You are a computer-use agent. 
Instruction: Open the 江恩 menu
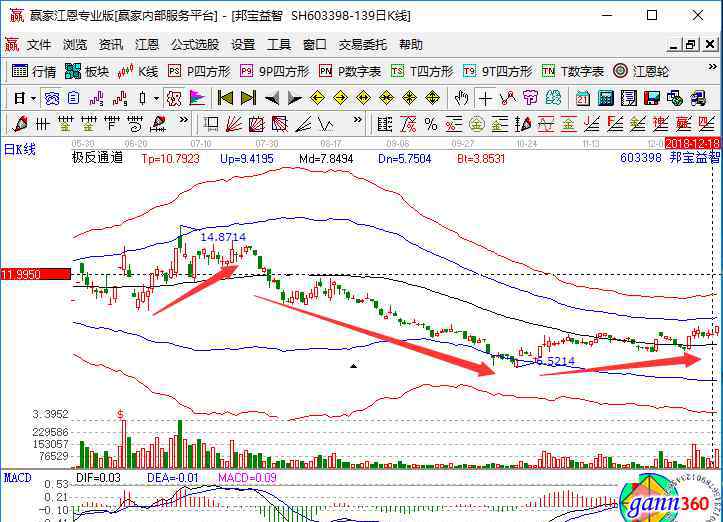click(147, 45)
